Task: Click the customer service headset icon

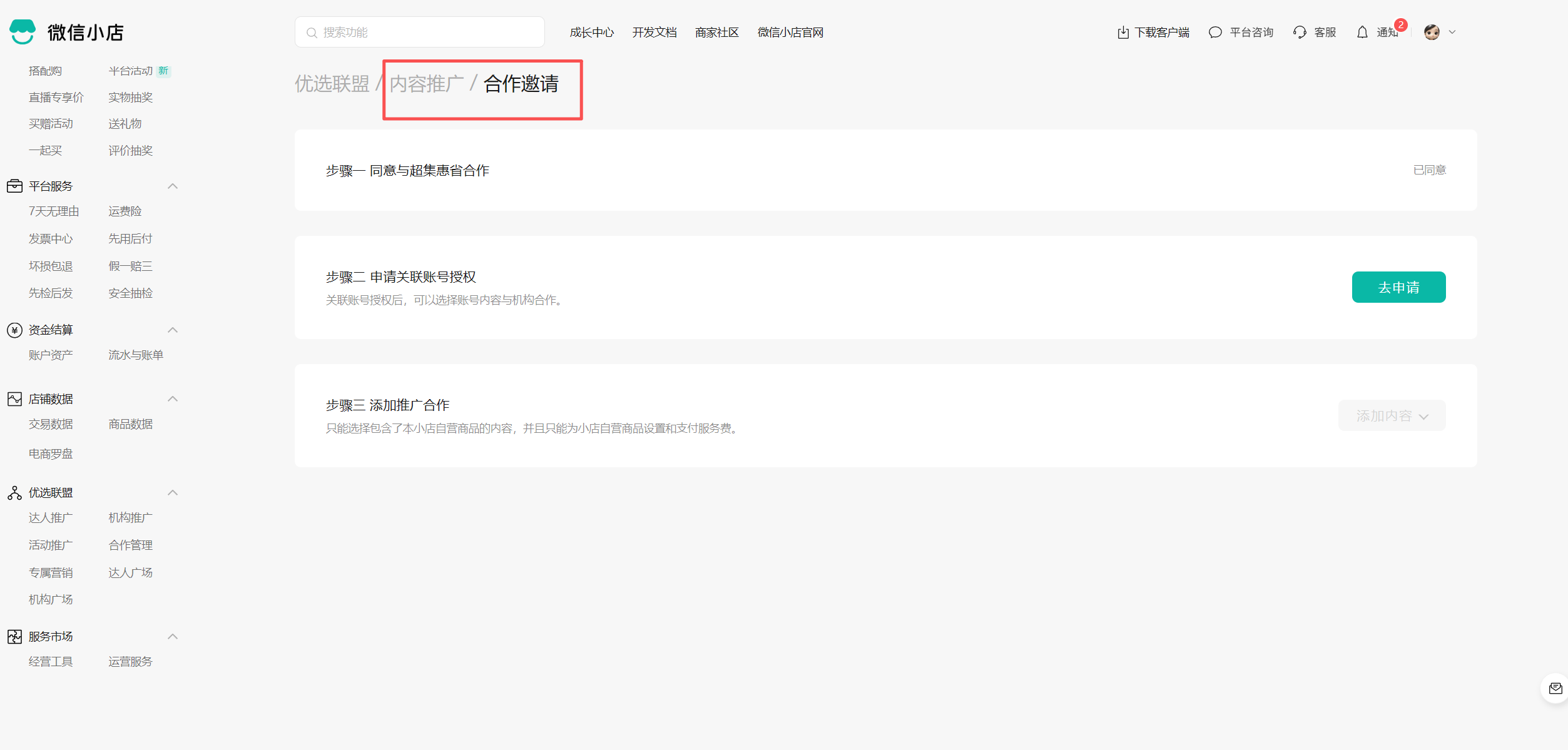Action: click(1300, 33)
